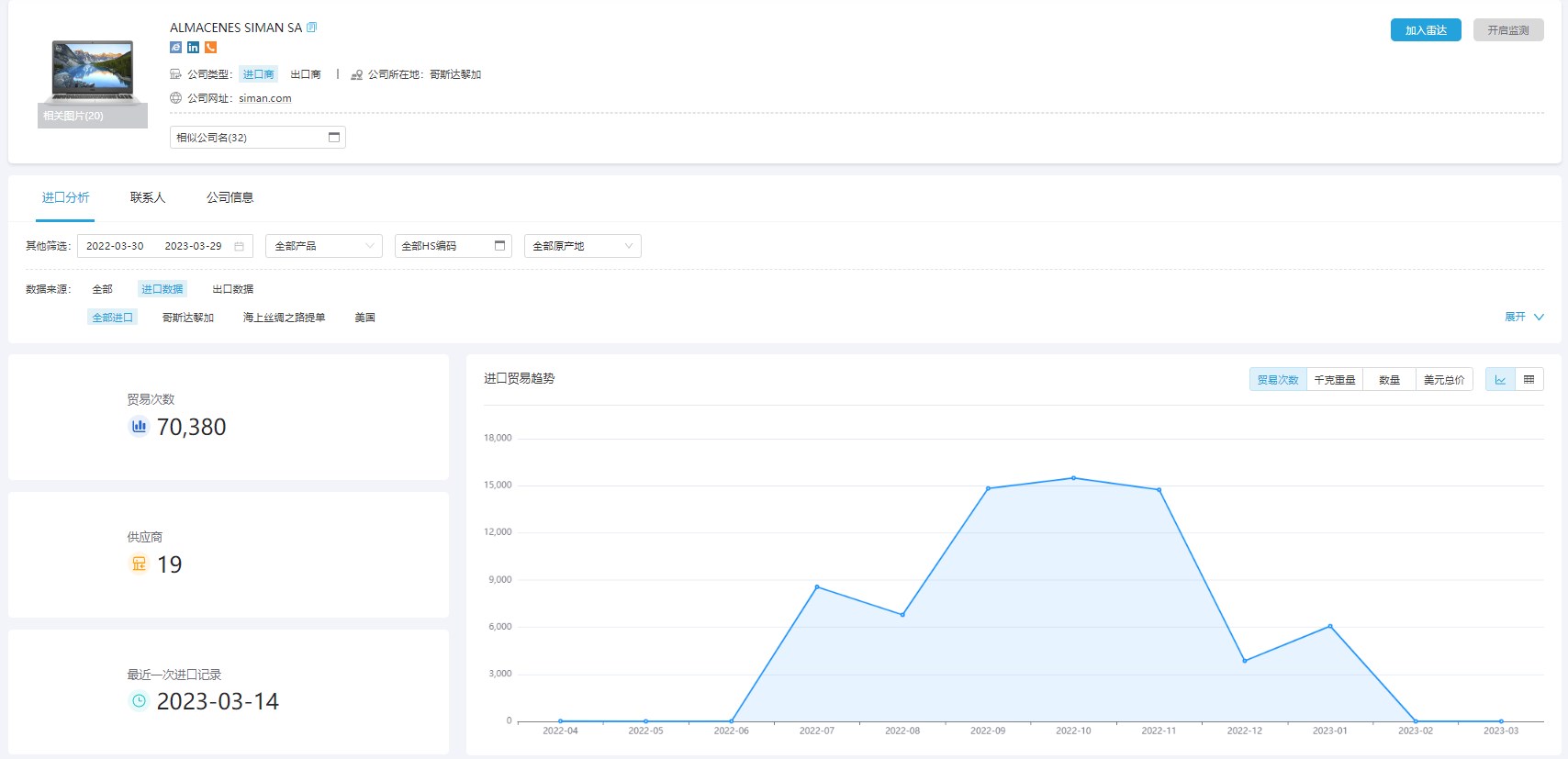The image size is (1568, 759).
Task: Filter by 海上丝绸之路提单 source
Action: tap(284, 318)
